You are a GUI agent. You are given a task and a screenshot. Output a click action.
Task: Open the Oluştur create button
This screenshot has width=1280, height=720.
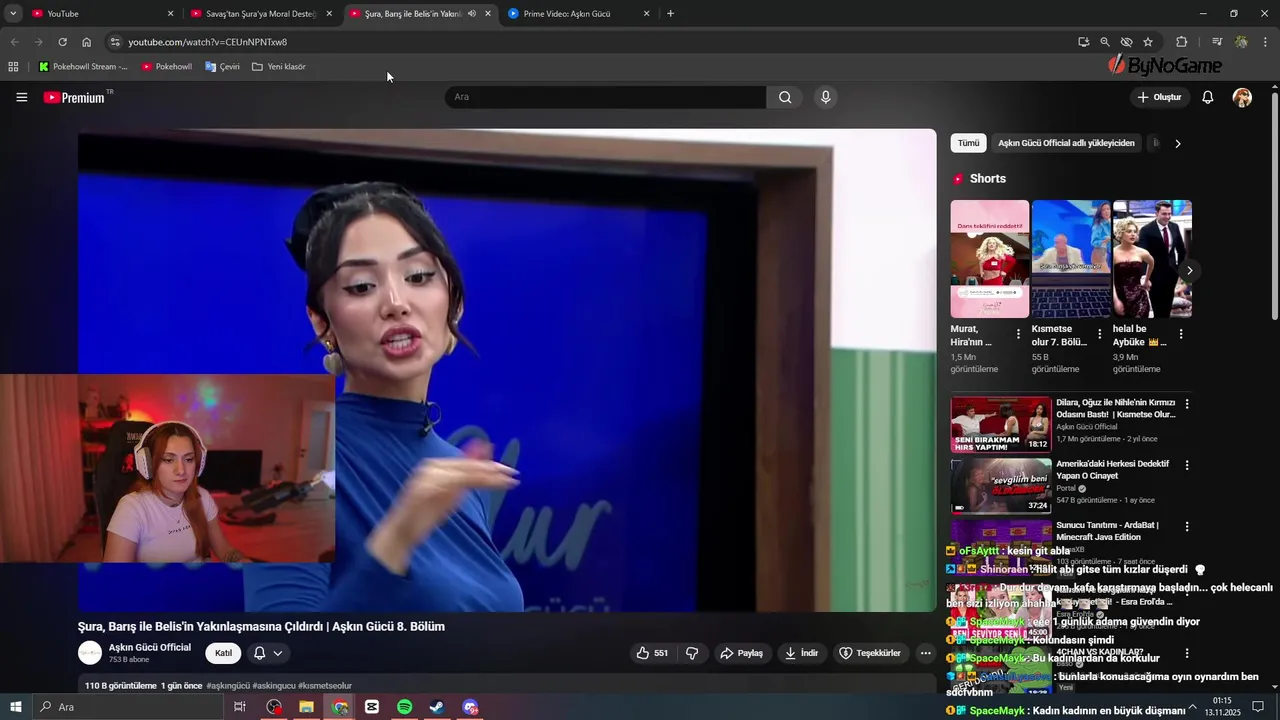1159,97
